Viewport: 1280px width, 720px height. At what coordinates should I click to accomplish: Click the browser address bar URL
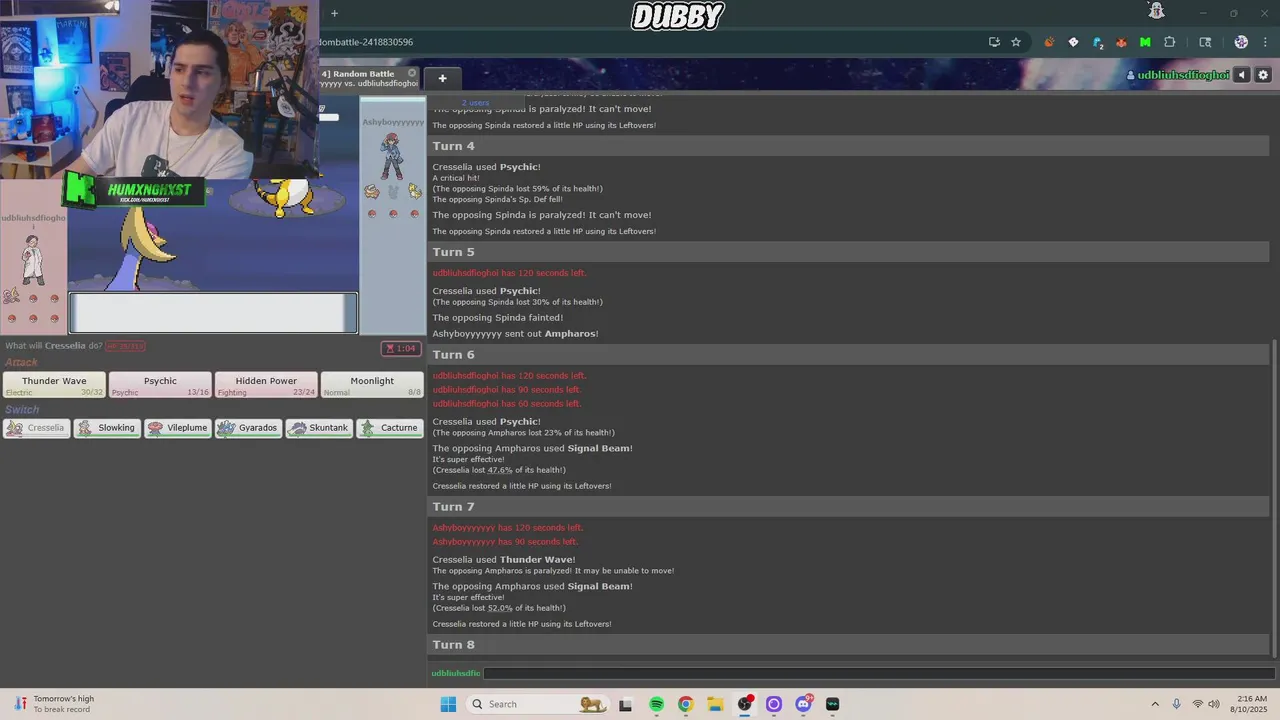click(x=366, y=42)
